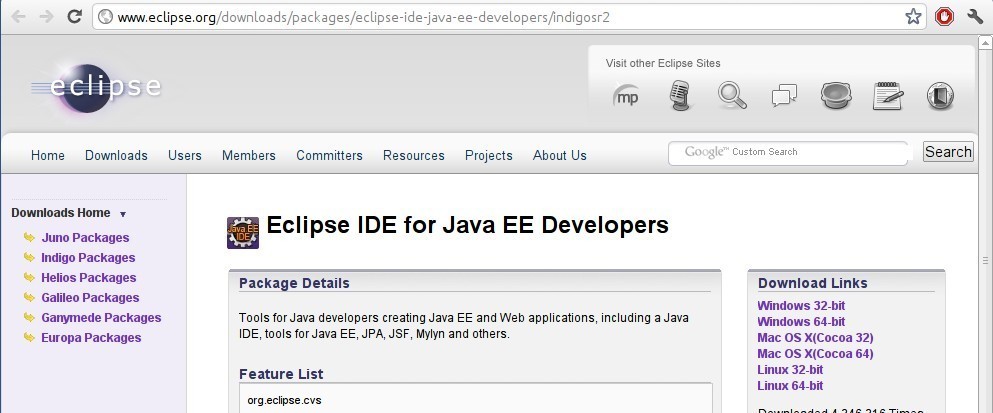The height and width of the screenshot is (413, 993).
Task: Open the Resources menu item
Action: 414,155
